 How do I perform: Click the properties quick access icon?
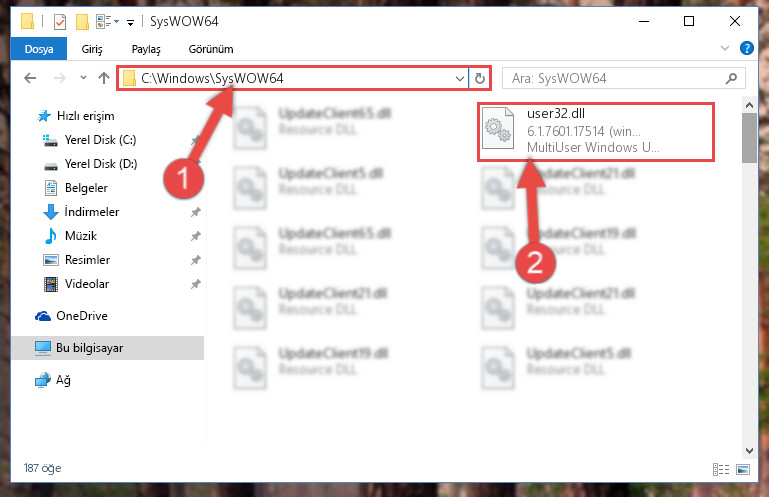tap(60, 22)
